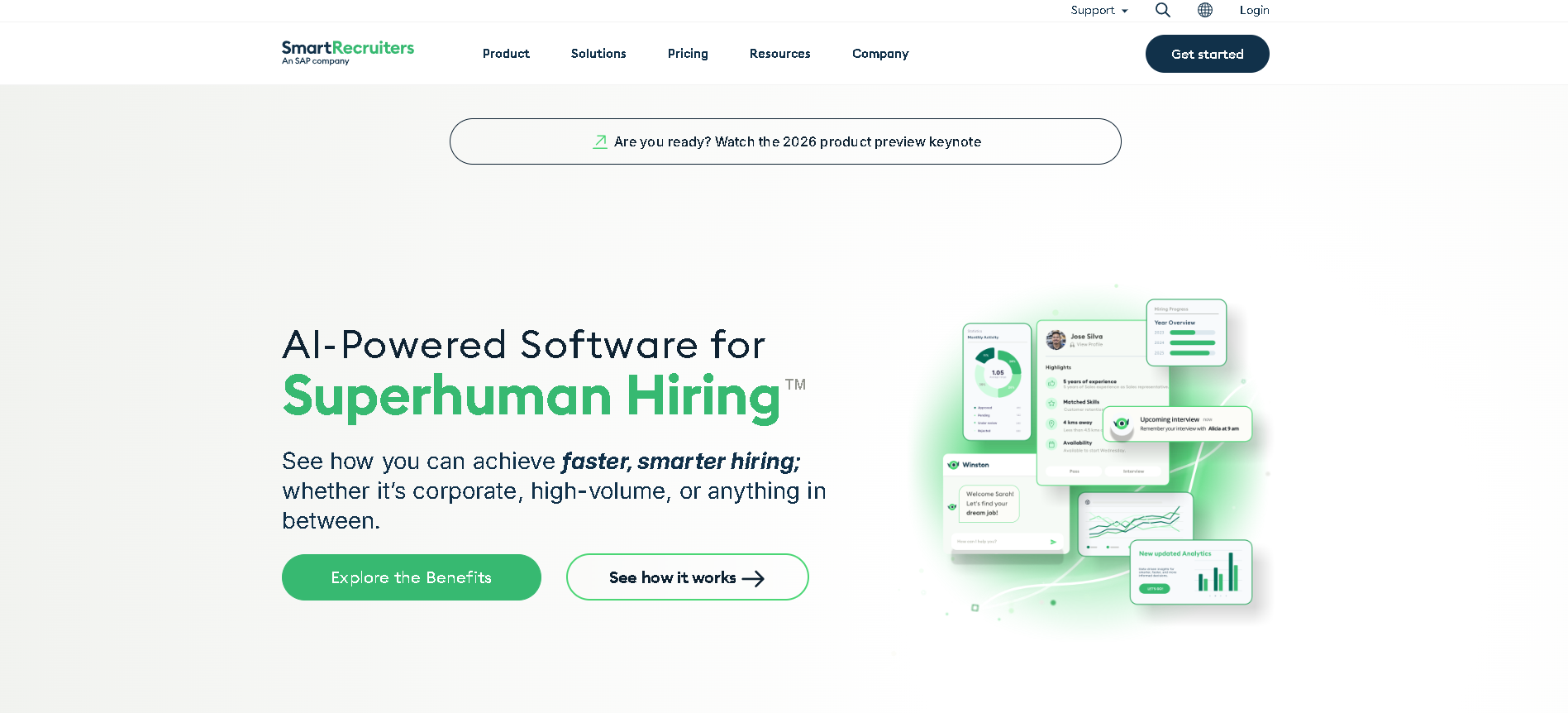Open the Product menu
This screenshot has width=1568, height=713.
(506, 54)
